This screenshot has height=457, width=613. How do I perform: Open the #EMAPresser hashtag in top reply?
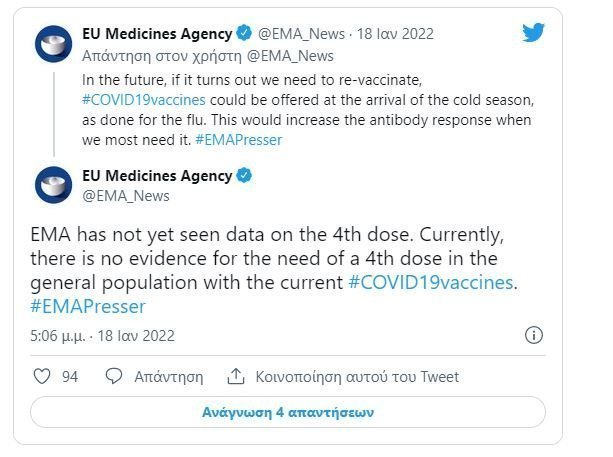coord(238,140)
